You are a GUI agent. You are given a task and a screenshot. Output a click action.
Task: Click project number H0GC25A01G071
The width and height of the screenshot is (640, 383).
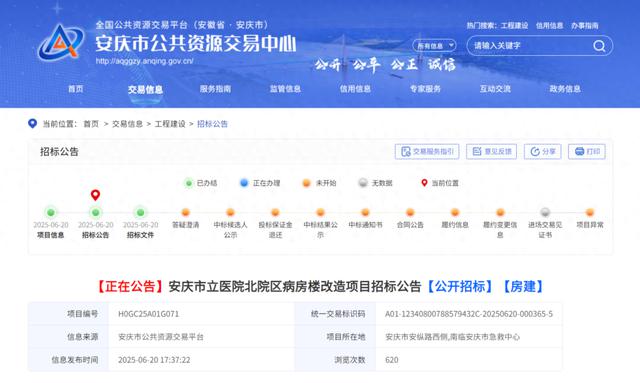click(149, 314)
